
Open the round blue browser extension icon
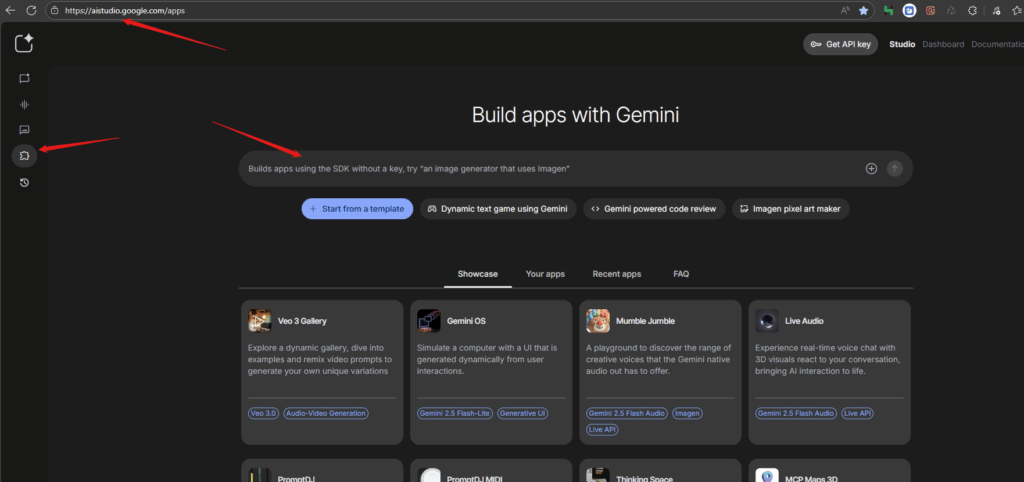coord(909,10)
